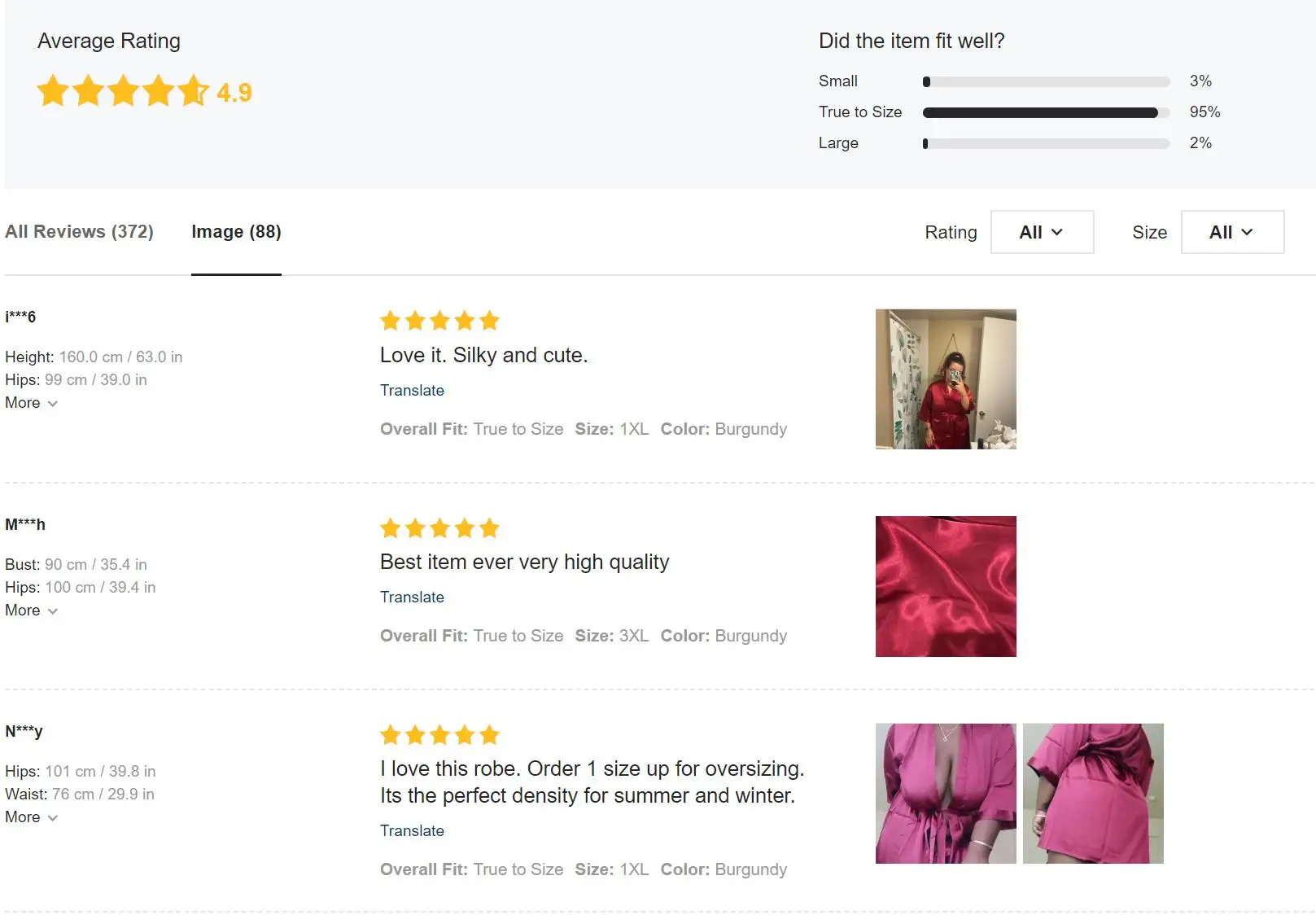The height and width of the screenshot is (915, 1316).
Task: Open M***h's red satin fabric photo
Action: pyautogui.click(x=946, y=586)
